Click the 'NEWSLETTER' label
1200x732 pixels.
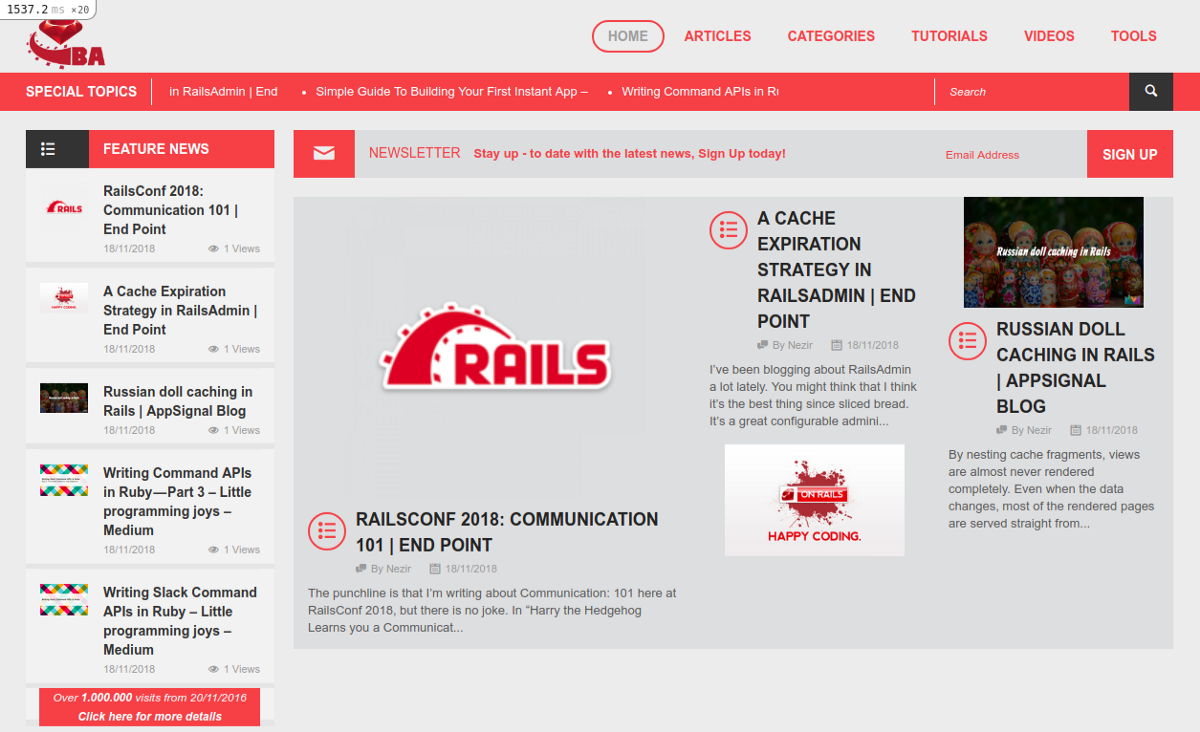click(x=414, y=153)
